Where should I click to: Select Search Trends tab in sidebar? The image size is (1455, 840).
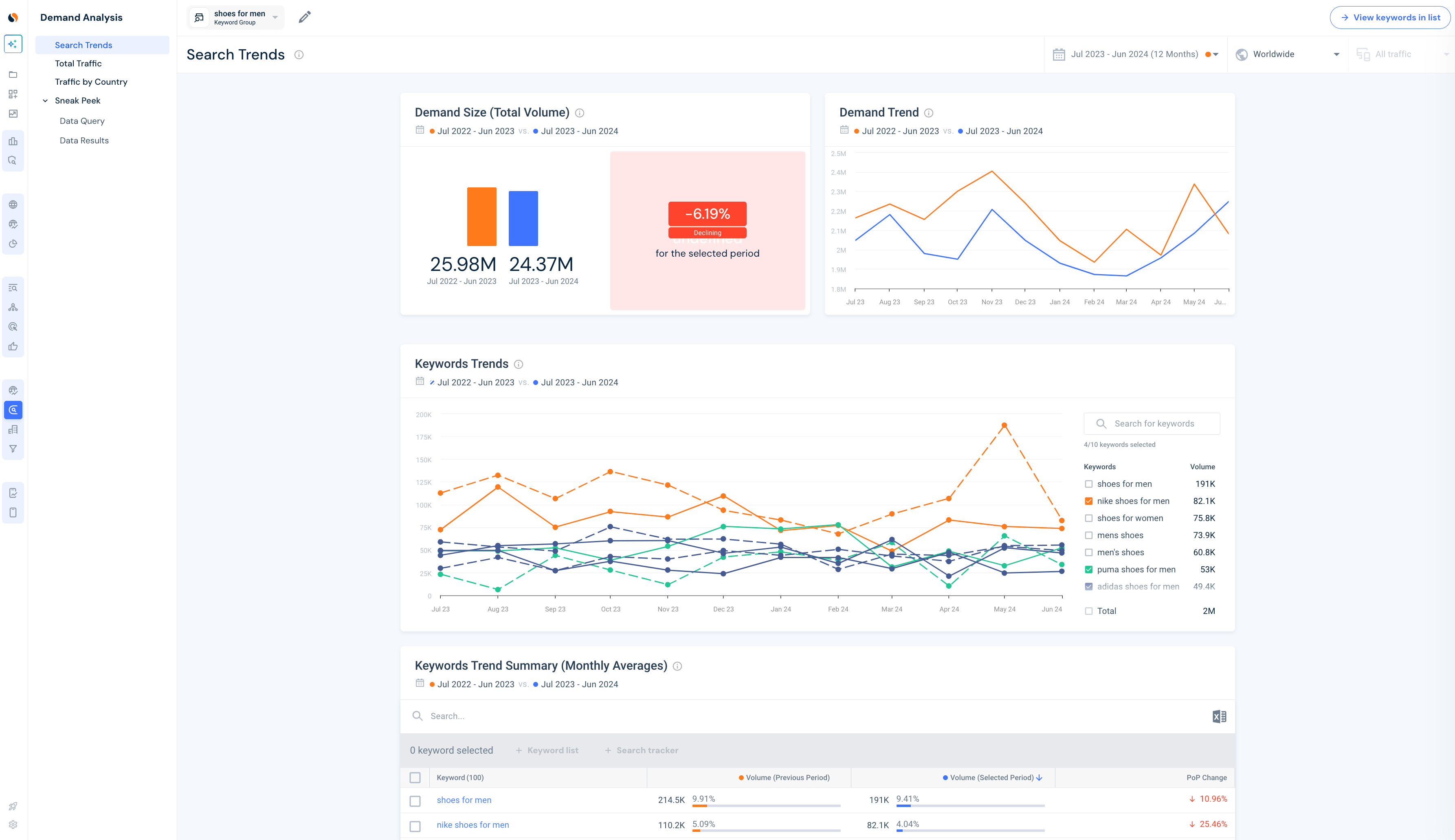(x=83, y=44)
